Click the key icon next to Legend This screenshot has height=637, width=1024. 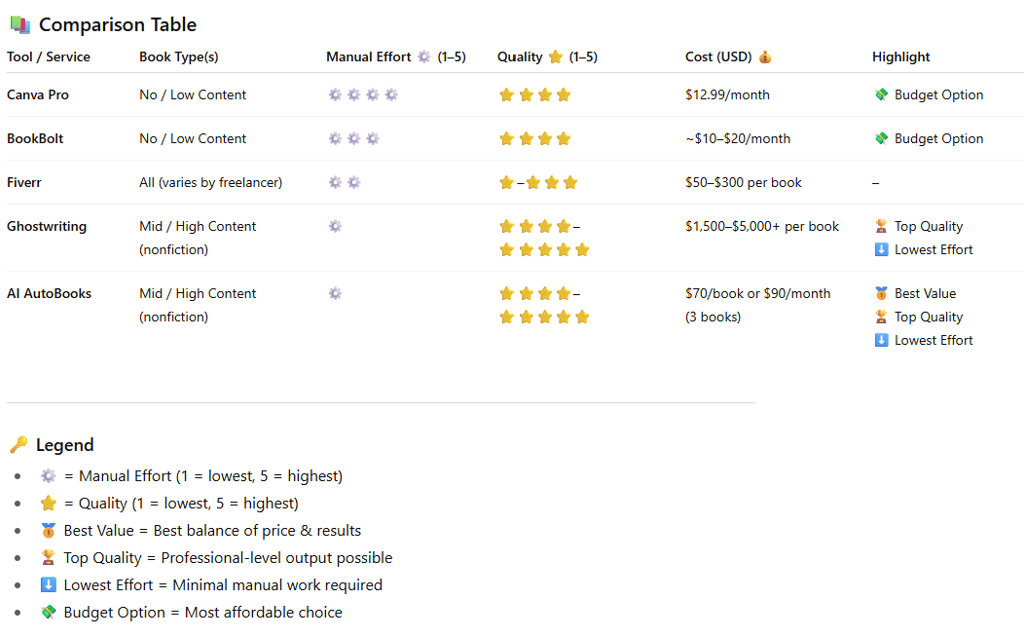pyautogui.click(x=19, y=445)
